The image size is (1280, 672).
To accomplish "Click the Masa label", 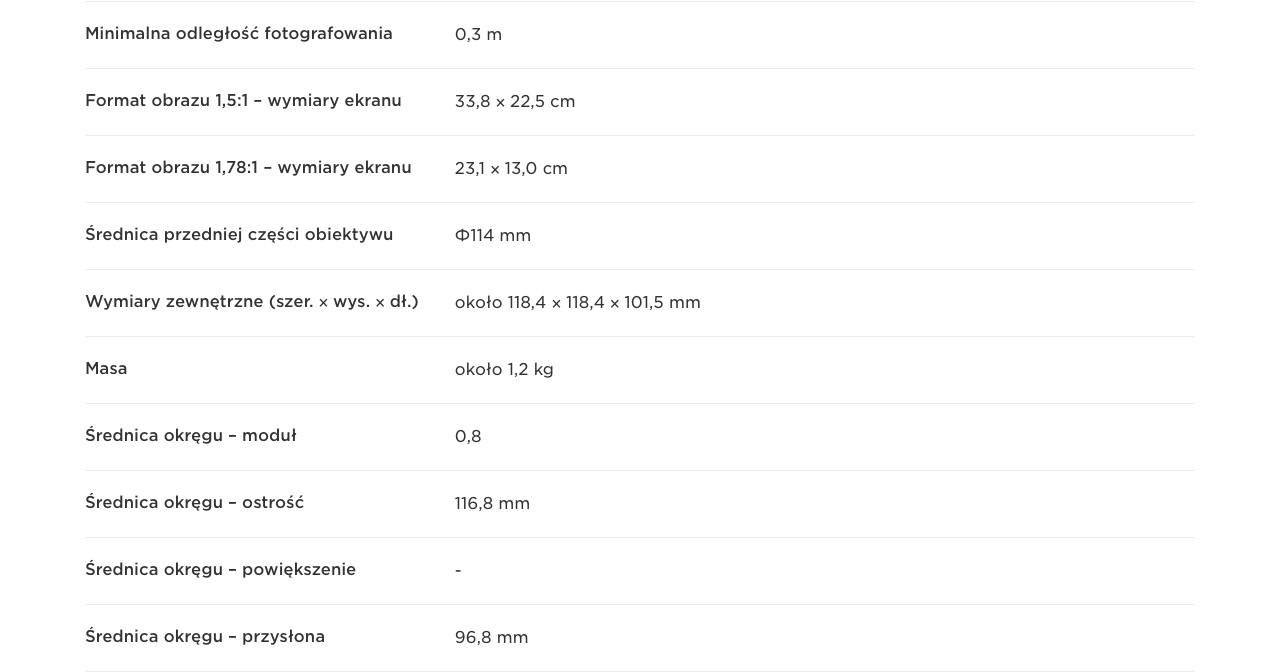I will [x=106, y=369].
